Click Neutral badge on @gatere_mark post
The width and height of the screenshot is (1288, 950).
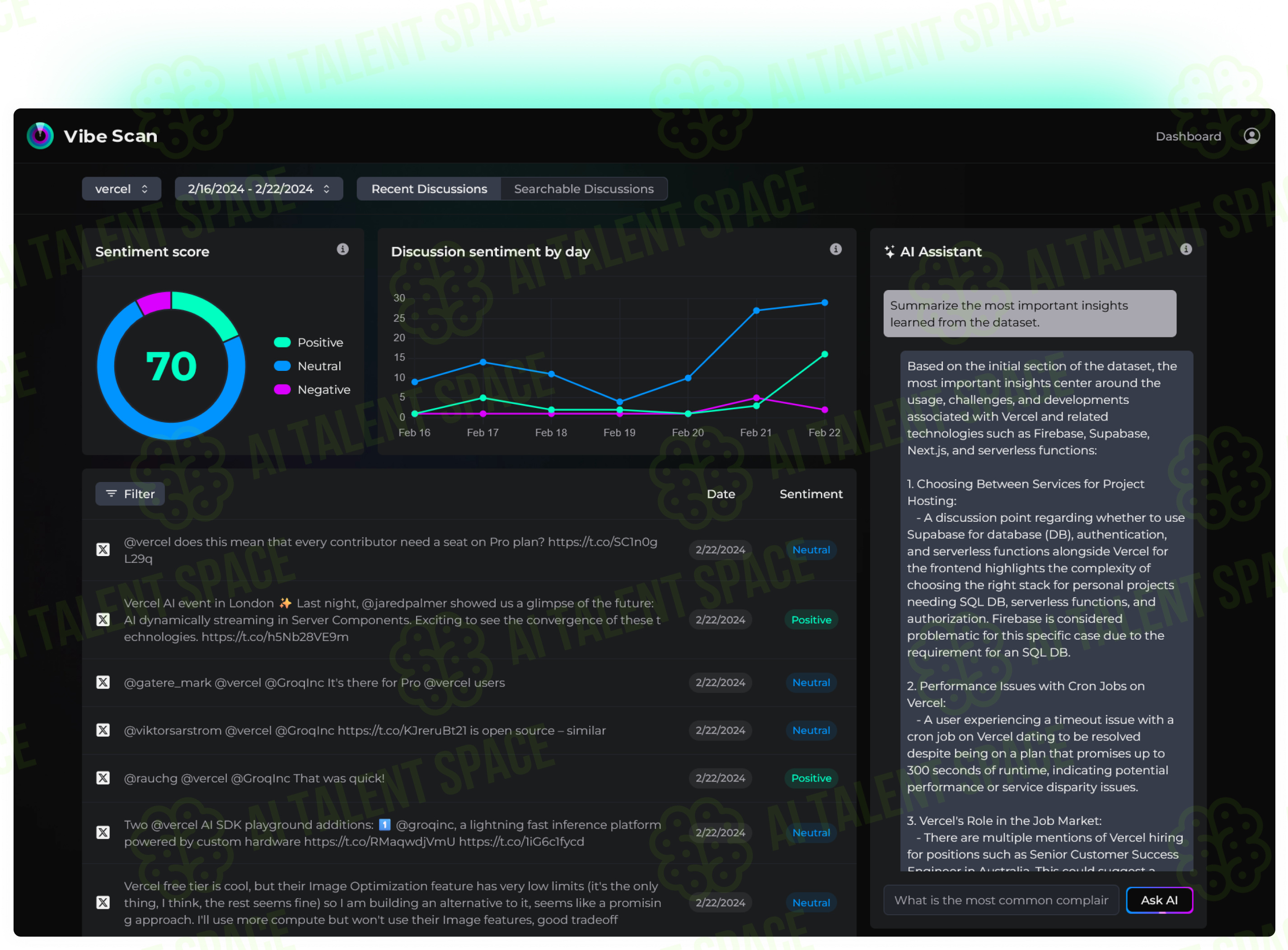[x=811, y=683]
